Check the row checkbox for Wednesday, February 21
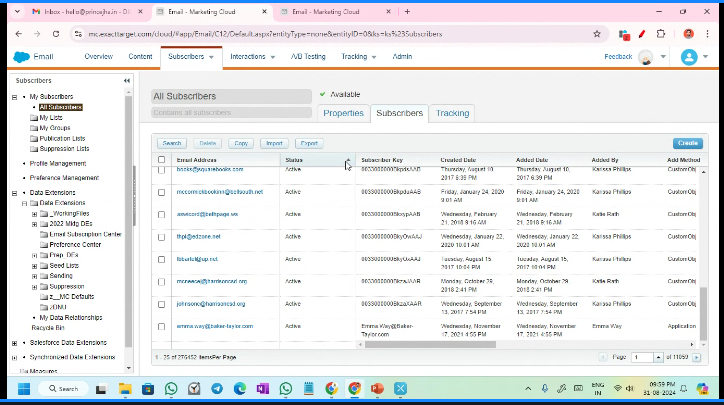Screen dimensions: 724x405 [161, 215]
